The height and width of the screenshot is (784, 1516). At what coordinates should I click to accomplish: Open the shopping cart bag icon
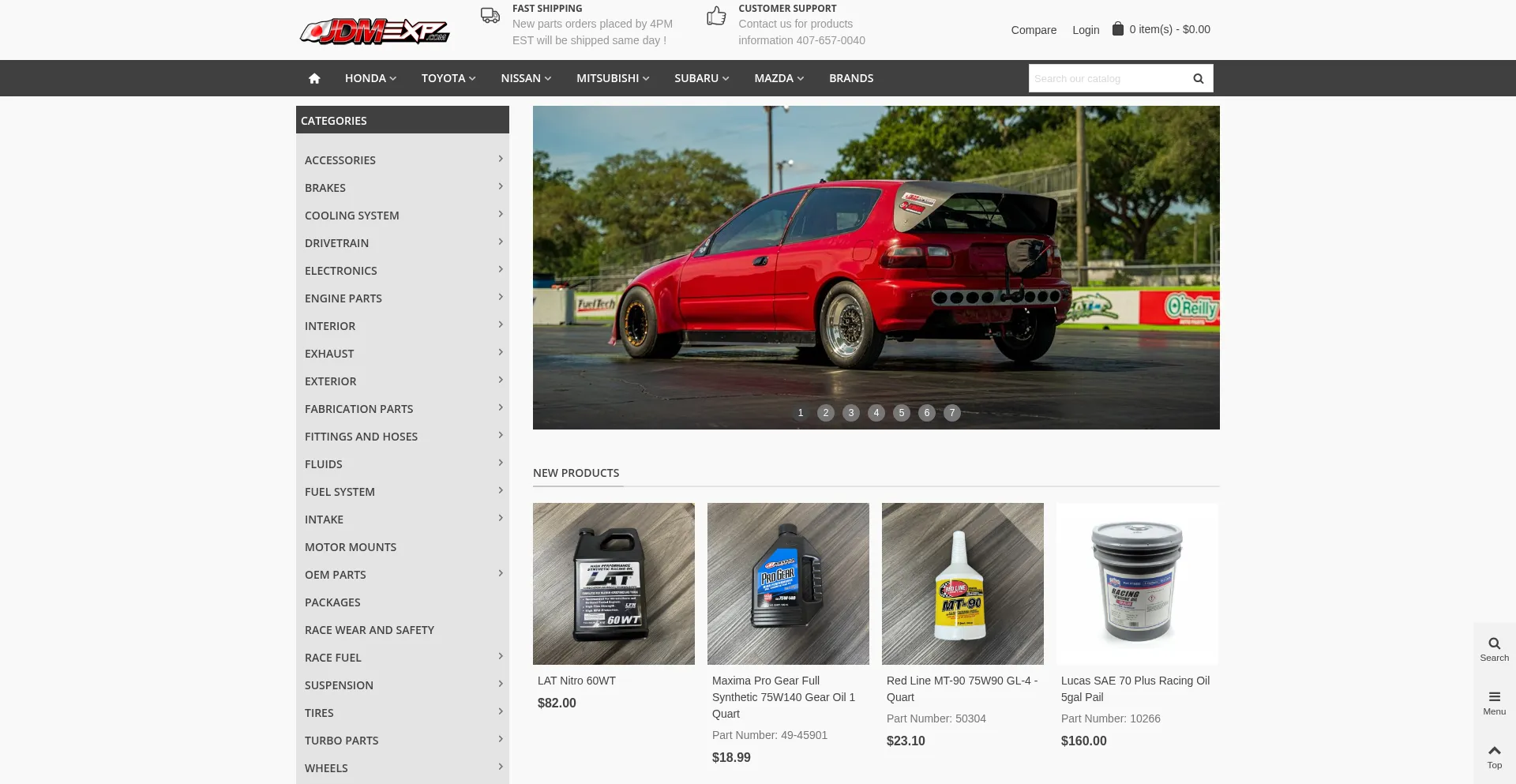pyautogui.click(x=1117, y=29)
